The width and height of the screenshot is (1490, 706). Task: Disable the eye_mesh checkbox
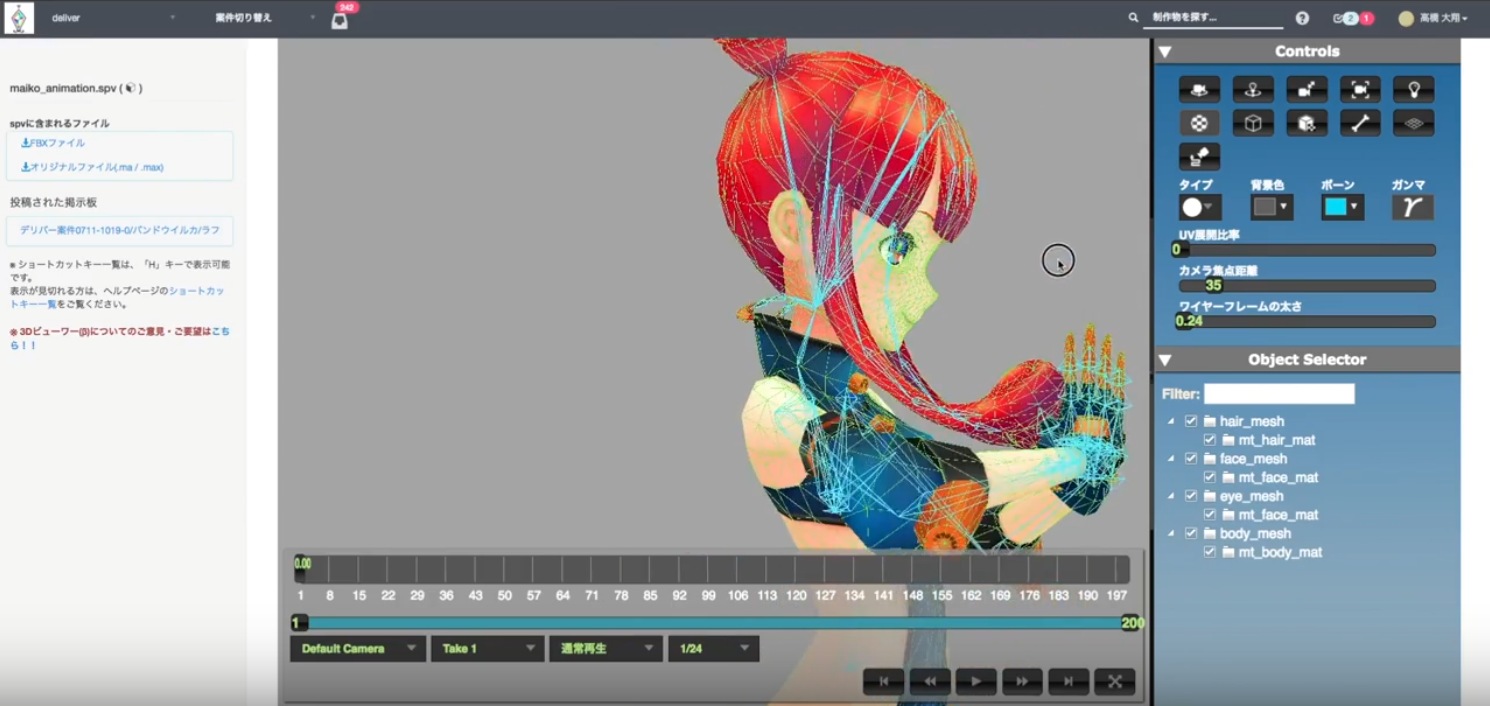(x=1191, y=496)
